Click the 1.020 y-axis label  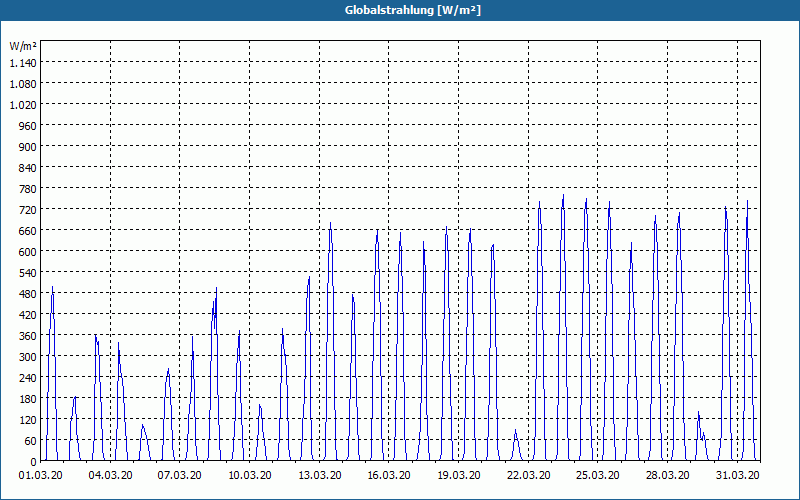[23, 105]
